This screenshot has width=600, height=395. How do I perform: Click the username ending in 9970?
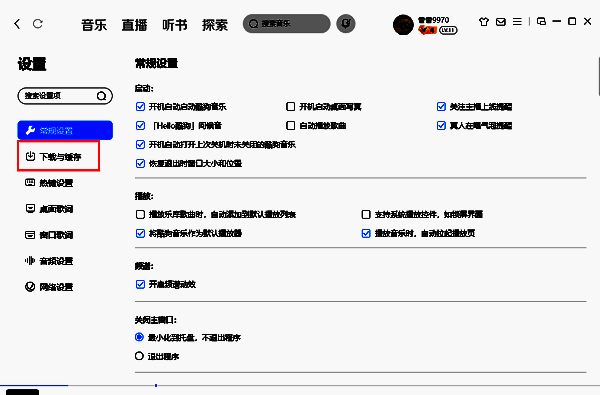pyautogui.click(x=434, y=20)
